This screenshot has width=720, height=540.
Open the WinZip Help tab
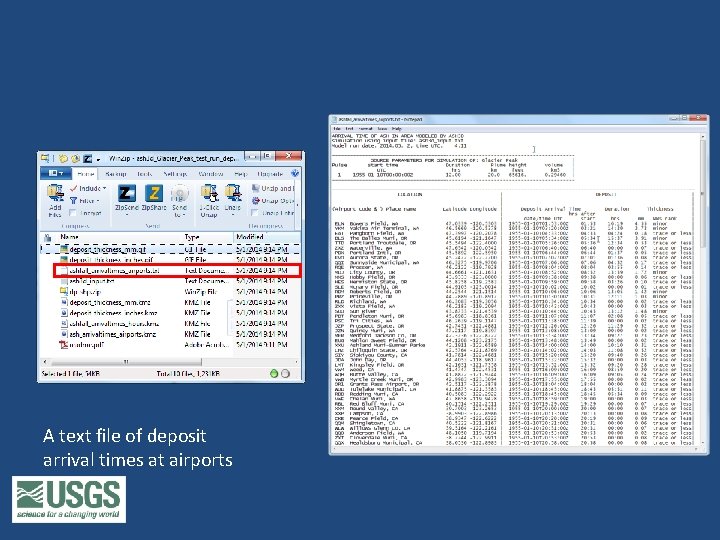click(241, 174)
